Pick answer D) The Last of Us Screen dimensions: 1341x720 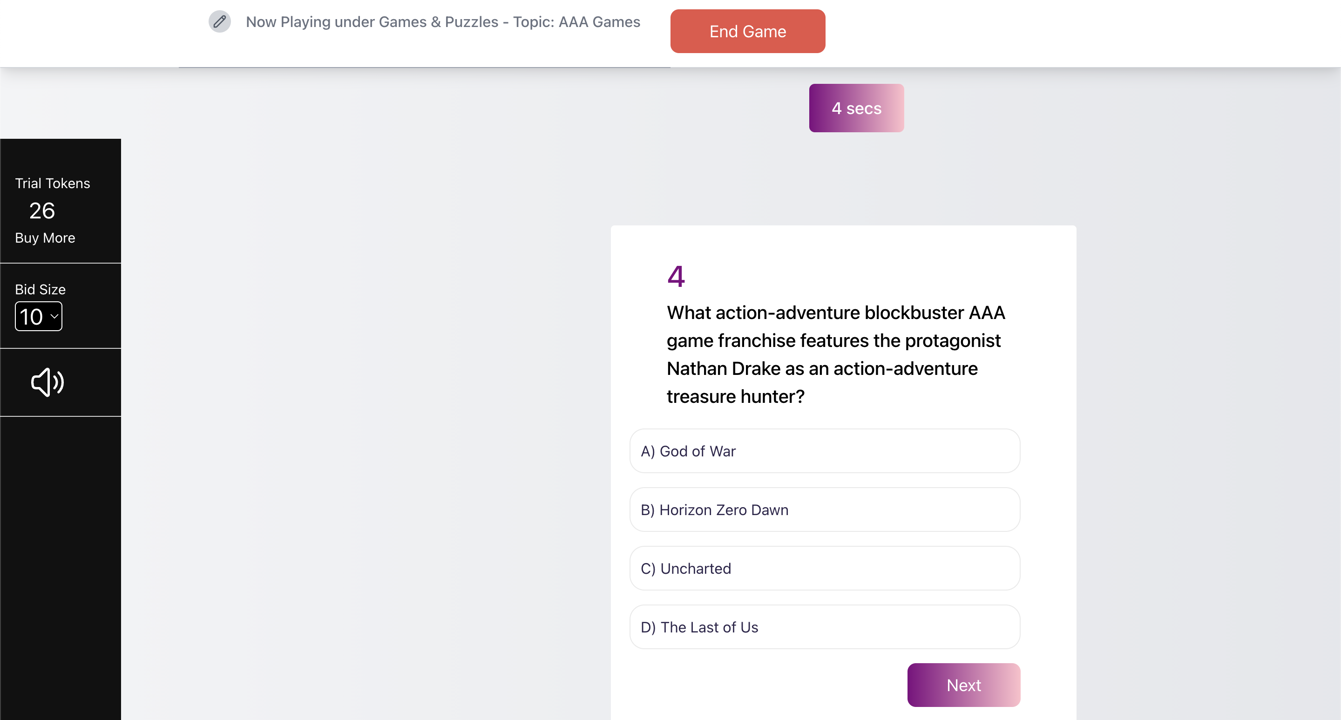click(824, 627)
